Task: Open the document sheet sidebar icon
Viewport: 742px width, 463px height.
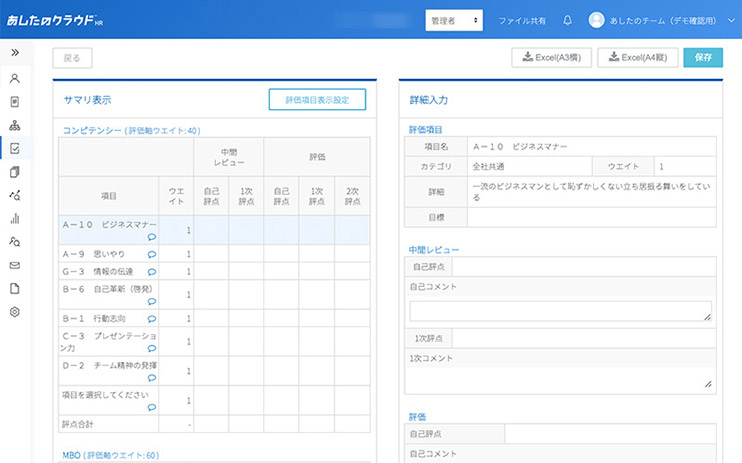Action: 15,102
